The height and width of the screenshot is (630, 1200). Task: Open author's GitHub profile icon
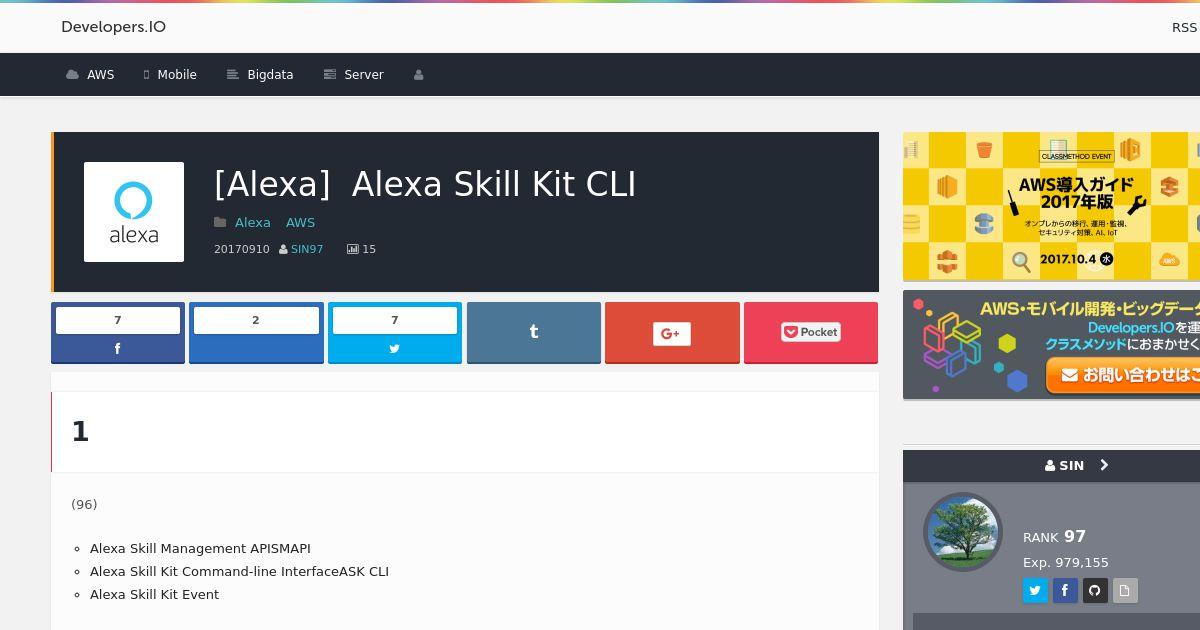[1095, 591]
